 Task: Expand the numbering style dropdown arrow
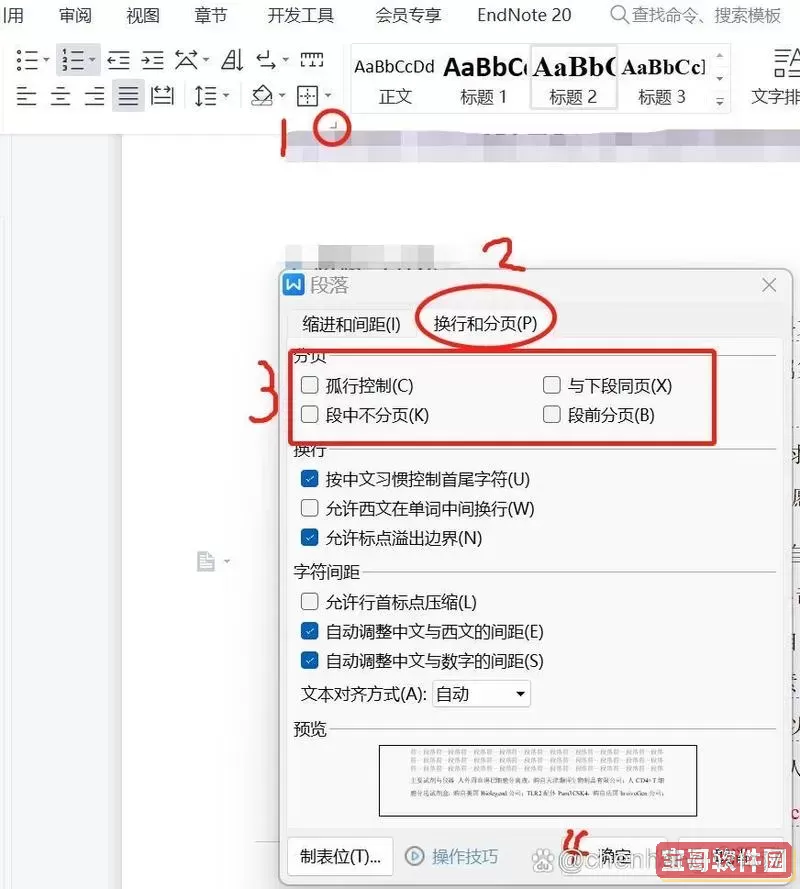[x=92, y=60]
